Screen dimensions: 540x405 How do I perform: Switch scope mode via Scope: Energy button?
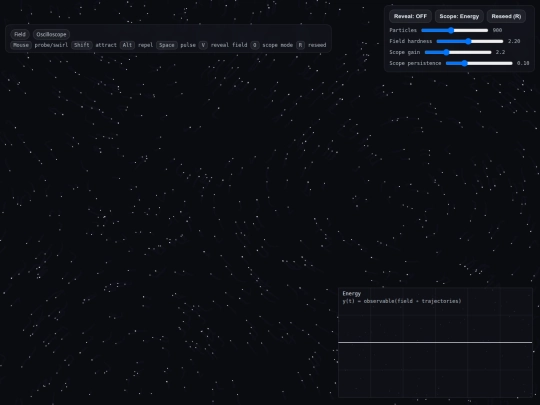(x=459, y=16)
